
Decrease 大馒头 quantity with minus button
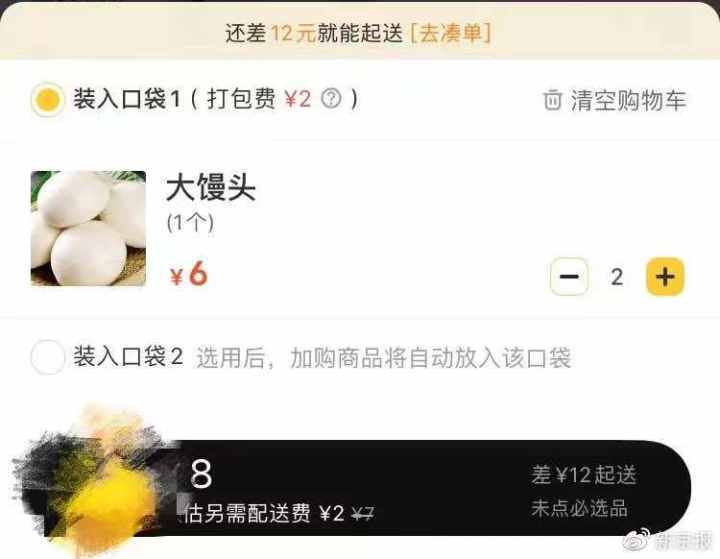coord(569,277)
